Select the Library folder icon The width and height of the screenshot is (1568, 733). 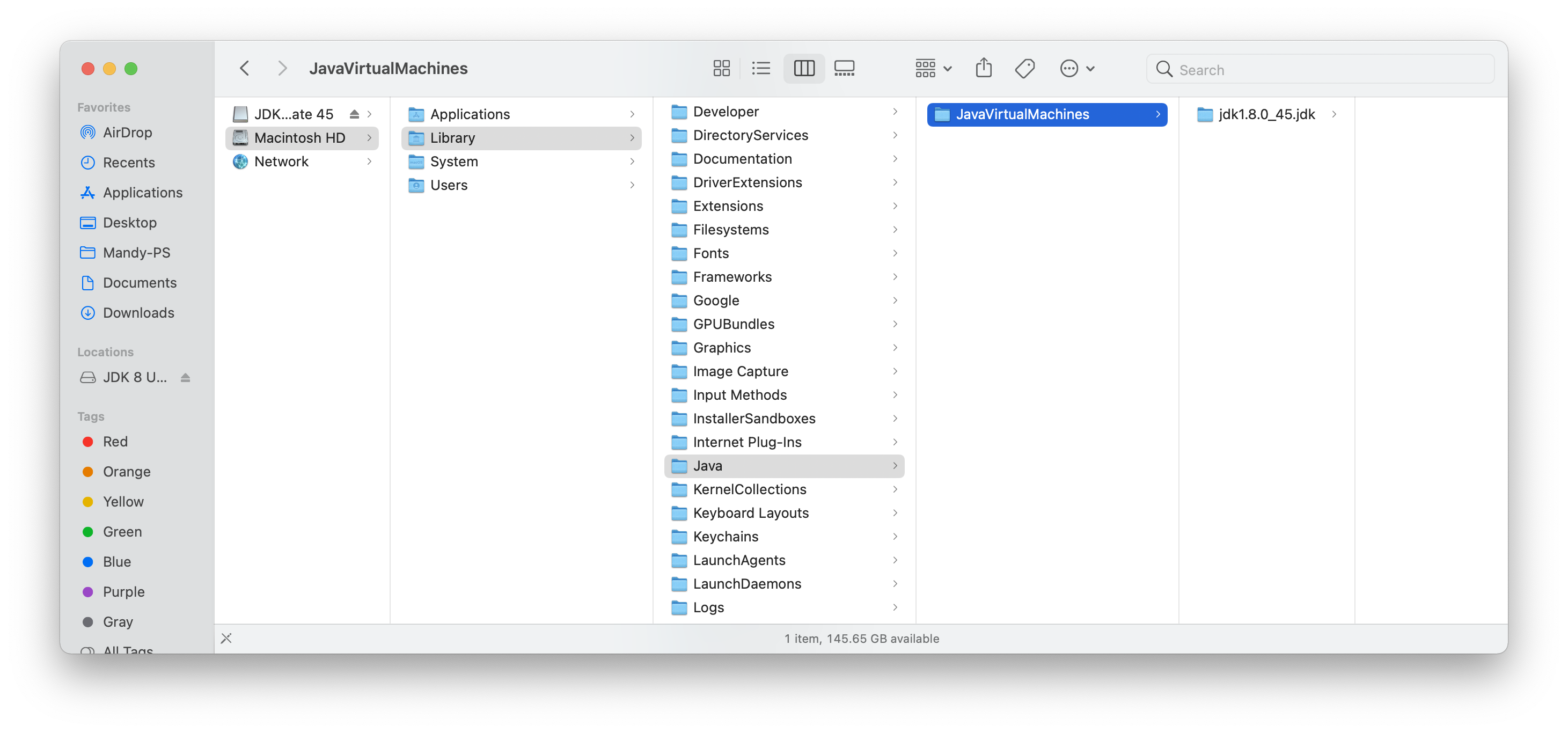[x=416, y=137]
